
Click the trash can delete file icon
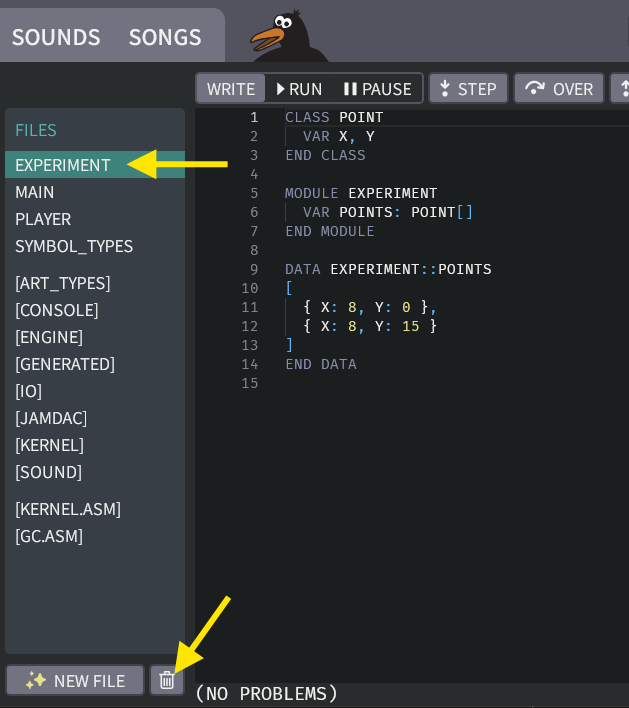167,680
